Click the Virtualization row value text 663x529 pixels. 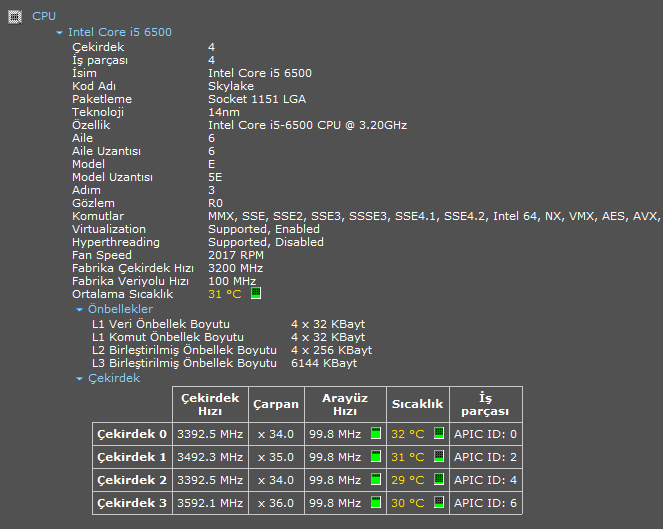pyautogui.click(x=264, y=229)
